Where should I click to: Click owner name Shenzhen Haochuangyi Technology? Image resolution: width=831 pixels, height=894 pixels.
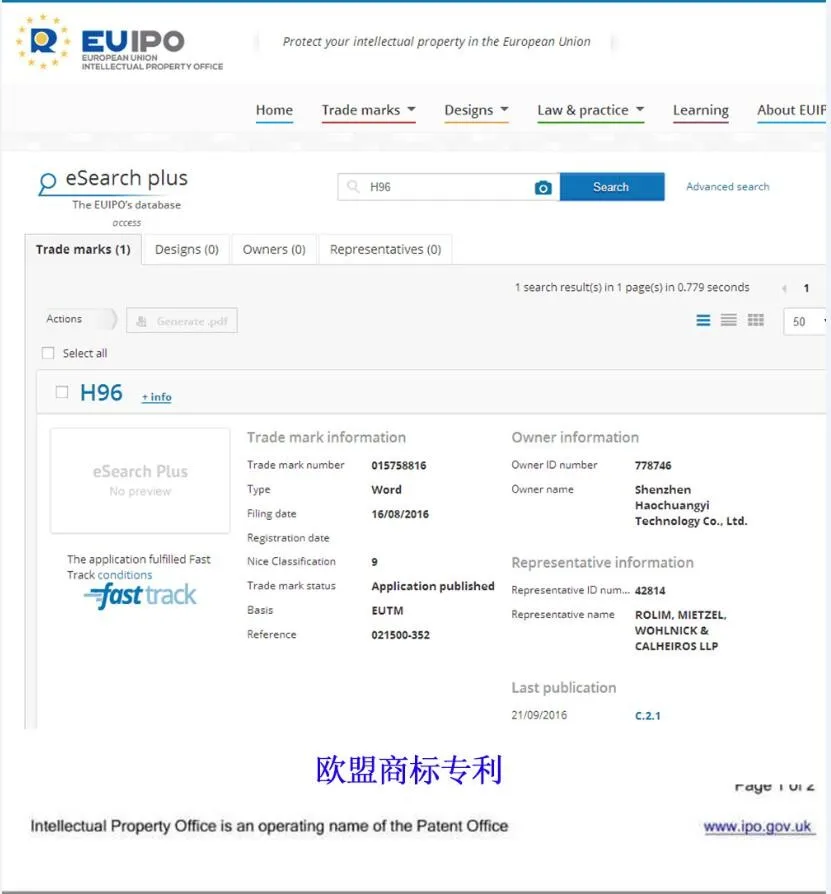pos(691,506)
